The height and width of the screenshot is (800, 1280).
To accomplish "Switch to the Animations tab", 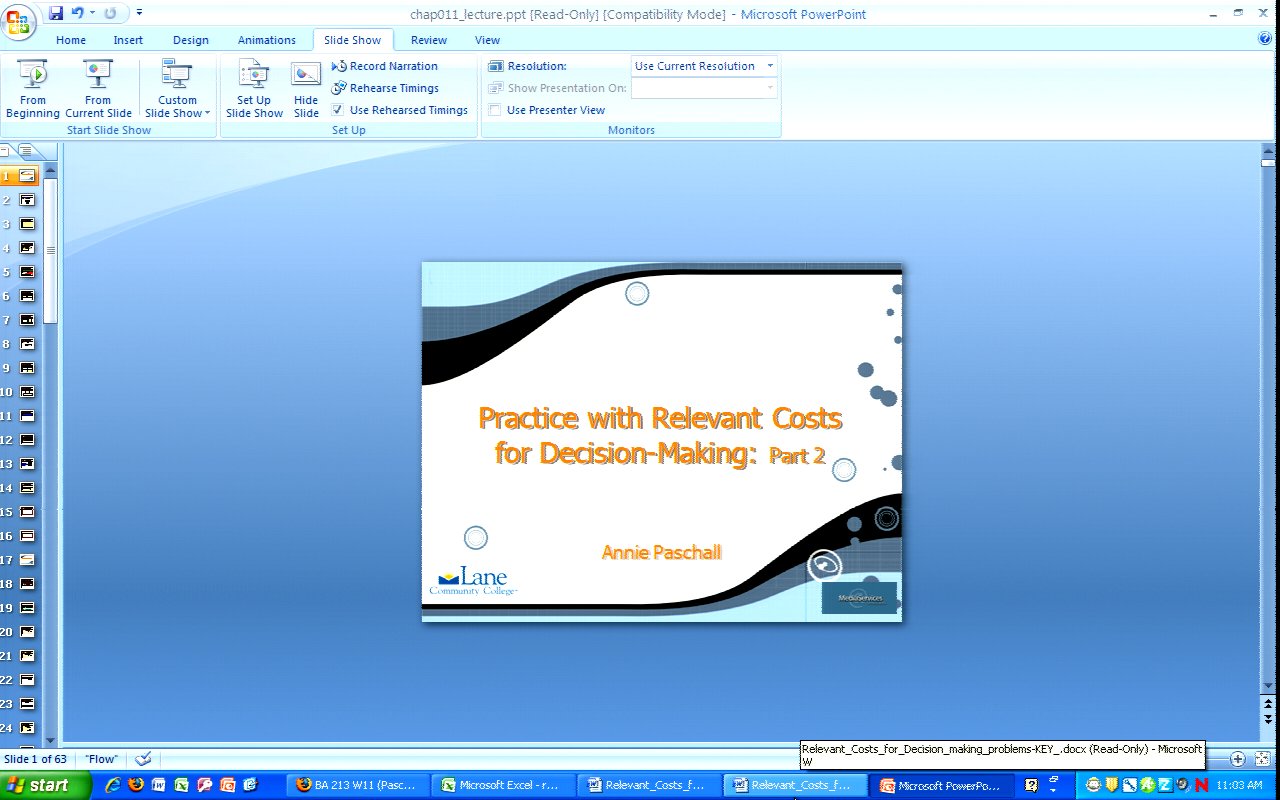I will tap(266, 40).
